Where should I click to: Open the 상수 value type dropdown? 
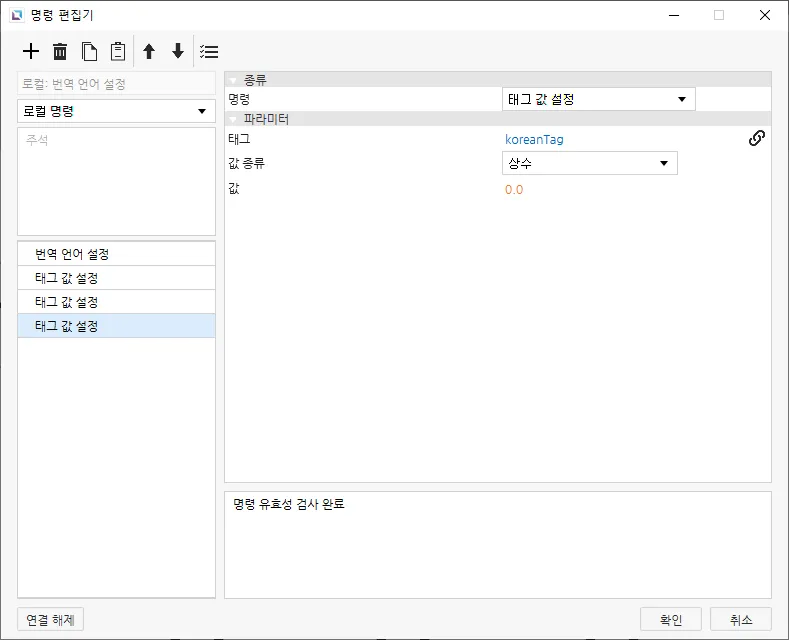coord(589,163)
